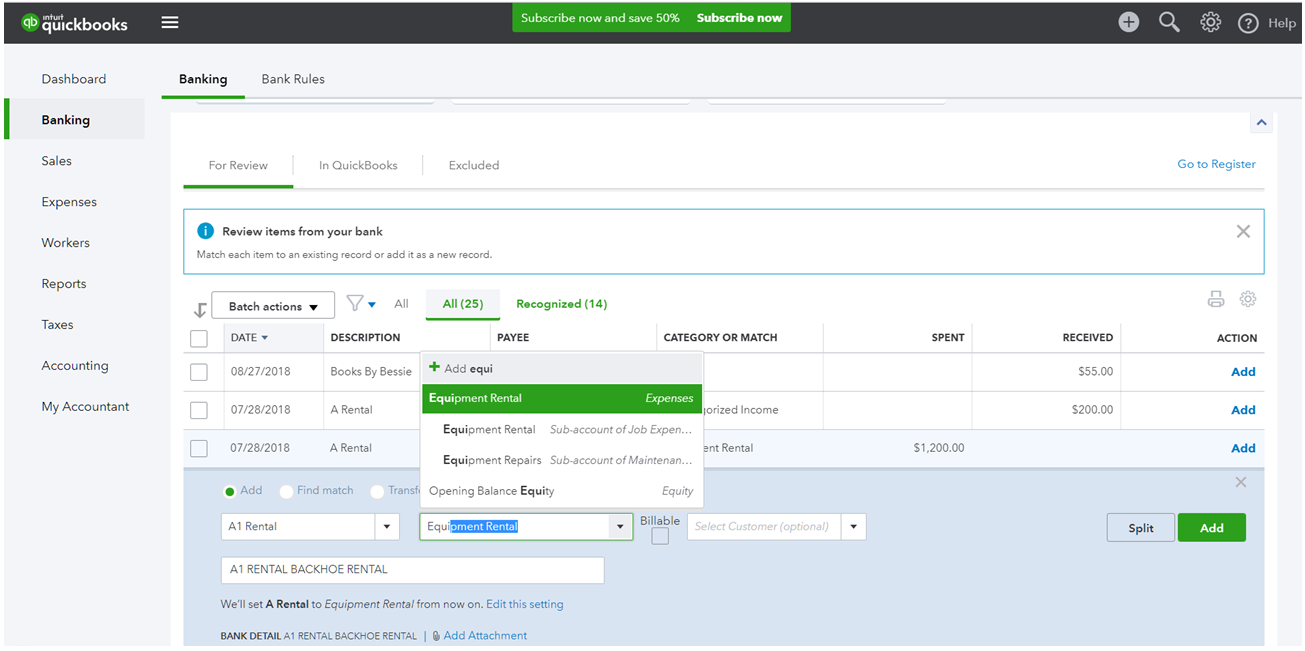Sort by the DATE column header
The height and width of the screenshot is (651, 1305).
tap(249, 338)
